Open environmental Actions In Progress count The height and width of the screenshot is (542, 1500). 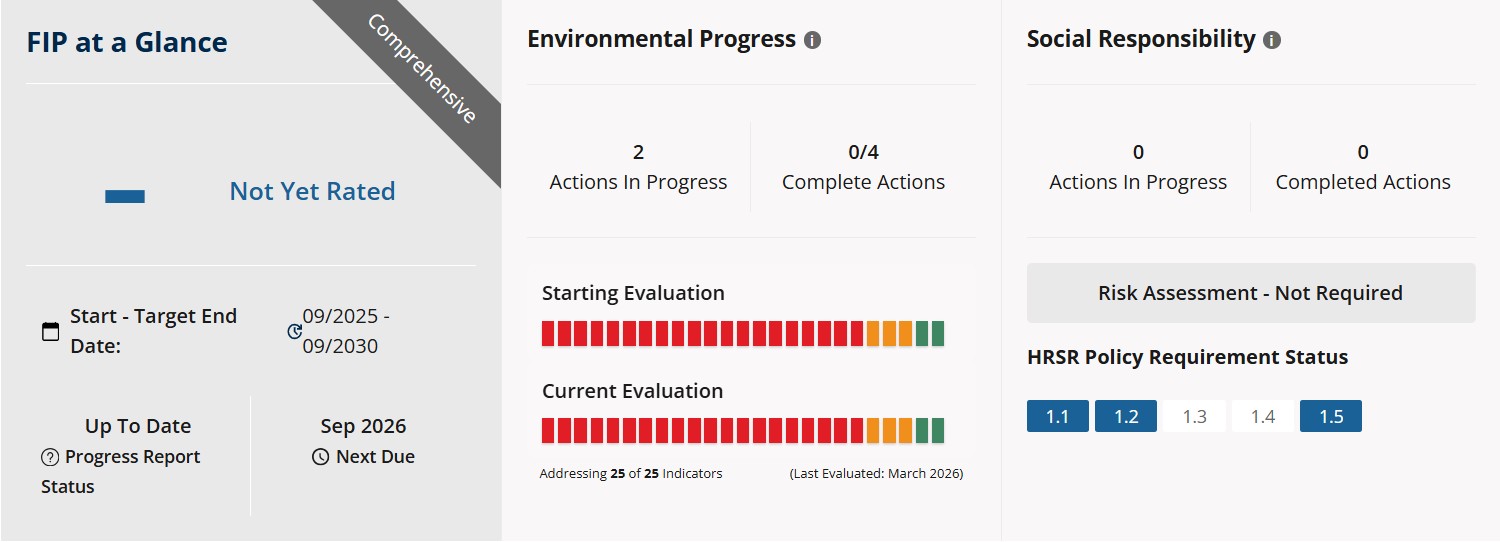click(x=638, y=167)
